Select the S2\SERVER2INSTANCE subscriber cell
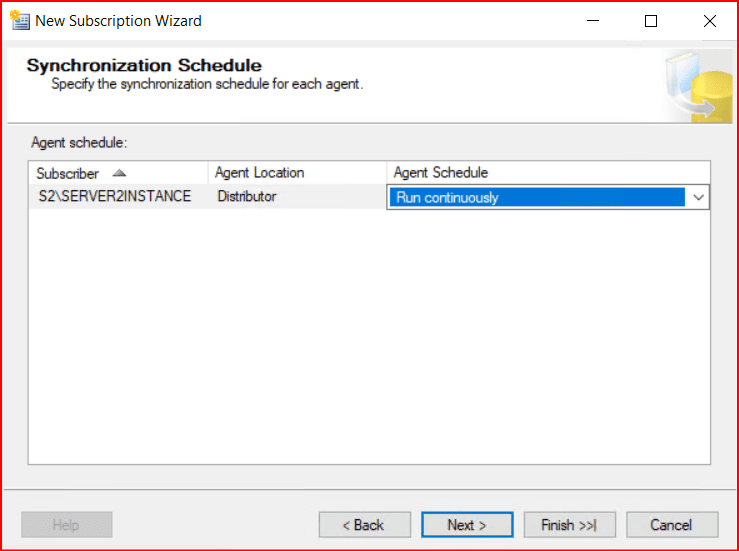The width and height of the screenshot is (739, 551). tap(114, 197)
